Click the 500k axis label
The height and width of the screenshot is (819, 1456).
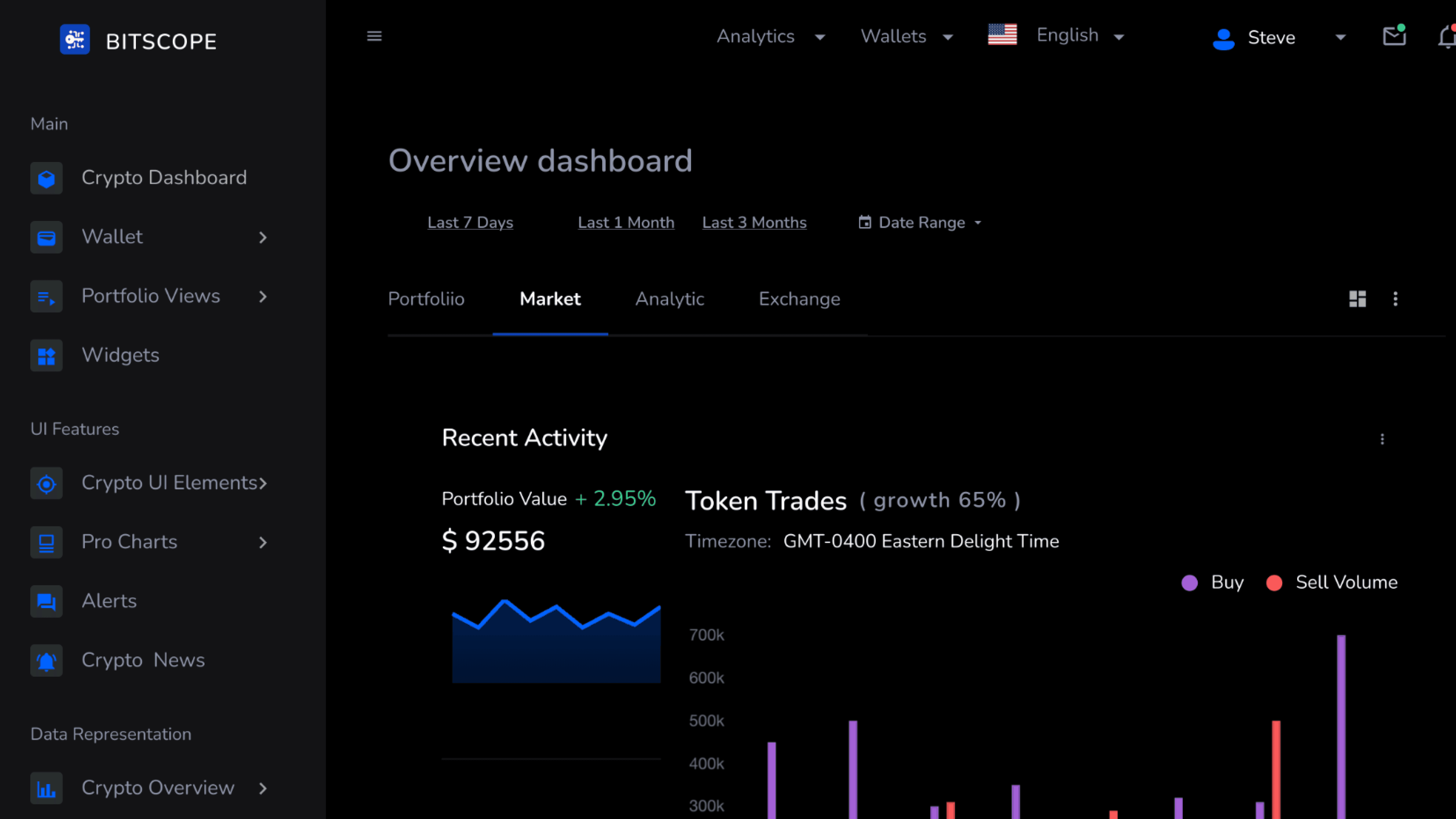click(x=707, y=721)
